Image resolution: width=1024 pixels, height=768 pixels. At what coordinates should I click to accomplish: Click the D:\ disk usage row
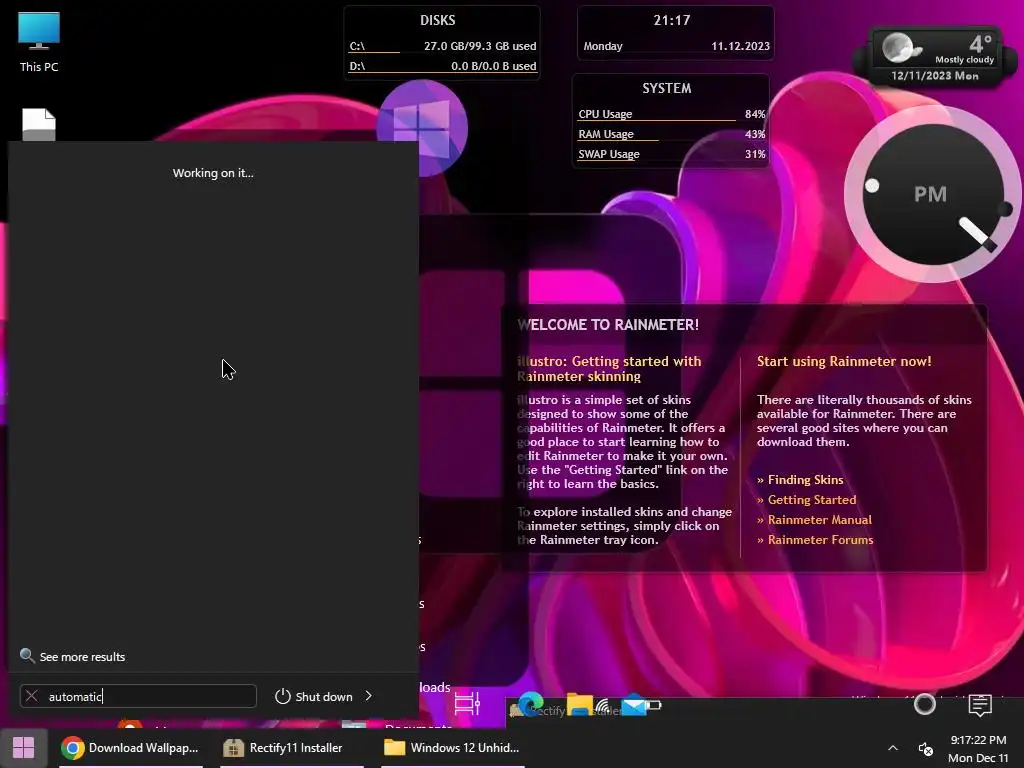pos(442,67)
